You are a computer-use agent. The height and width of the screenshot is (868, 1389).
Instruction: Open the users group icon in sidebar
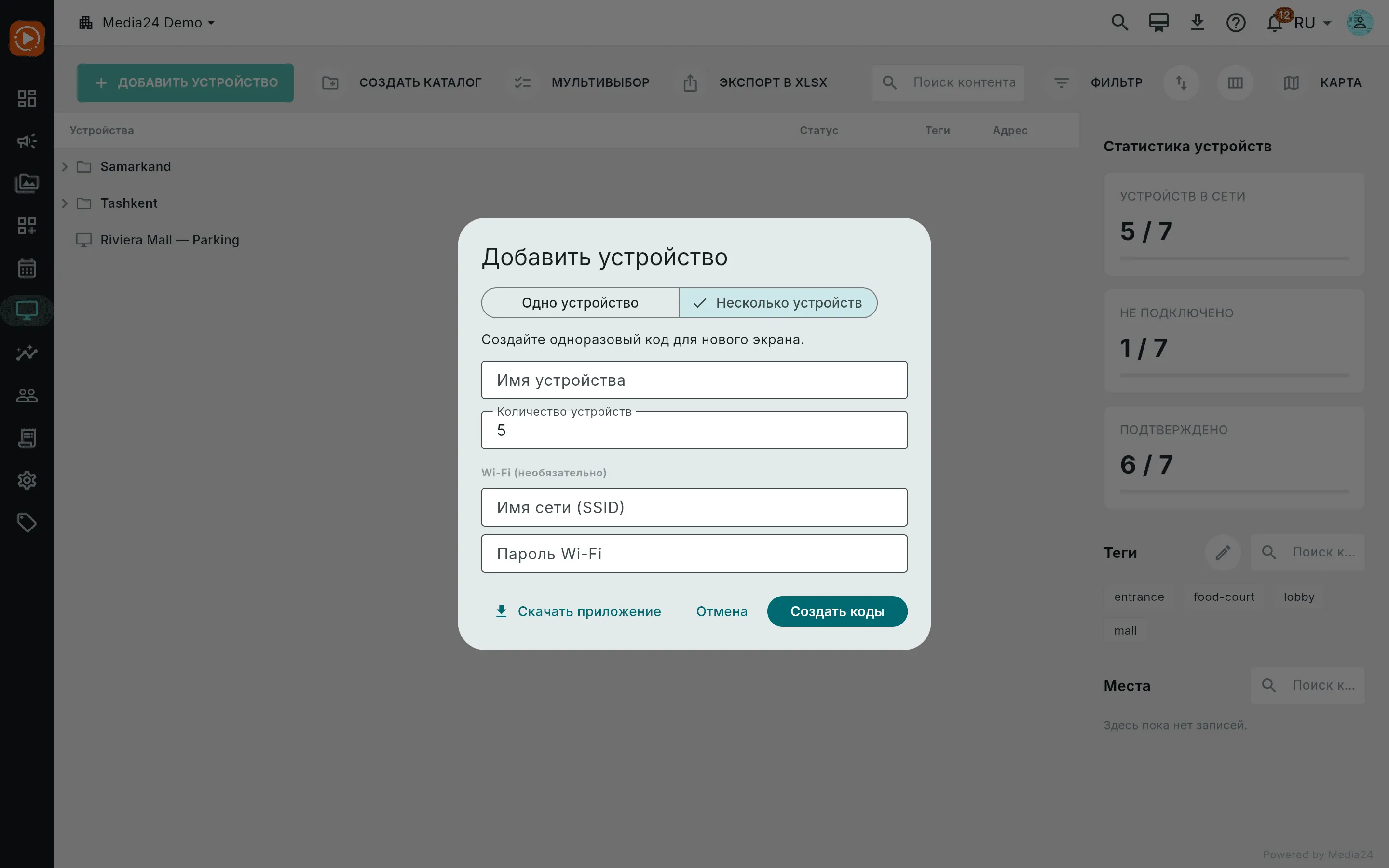[x=27, y=395]
